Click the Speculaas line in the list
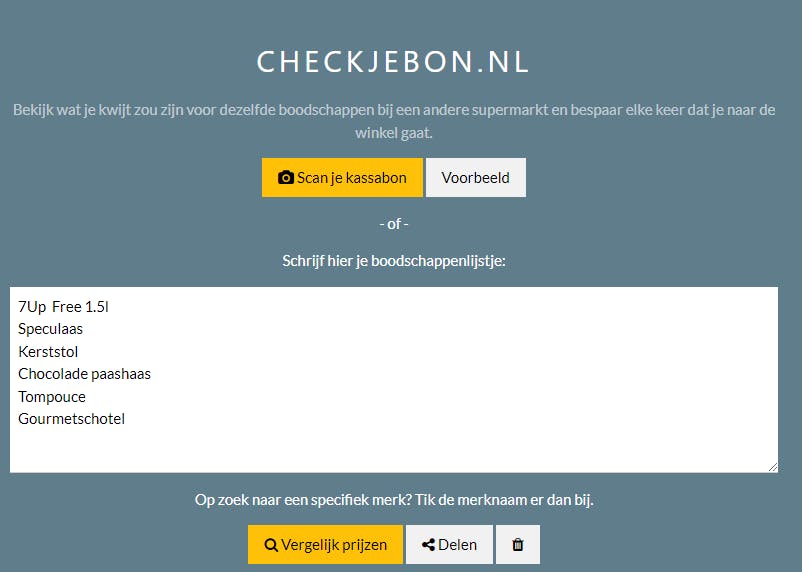The image size is (802, 572). point(50,329)
